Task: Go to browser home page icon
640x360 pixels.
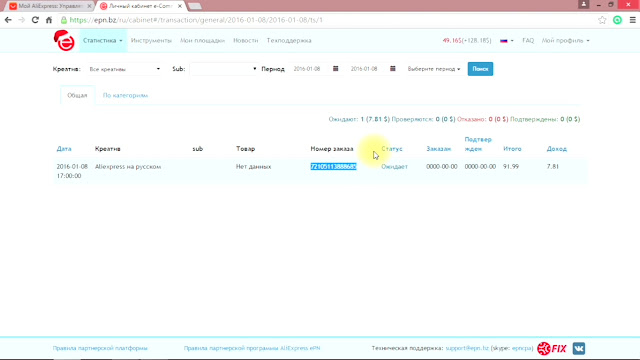Action: point(49,20)
